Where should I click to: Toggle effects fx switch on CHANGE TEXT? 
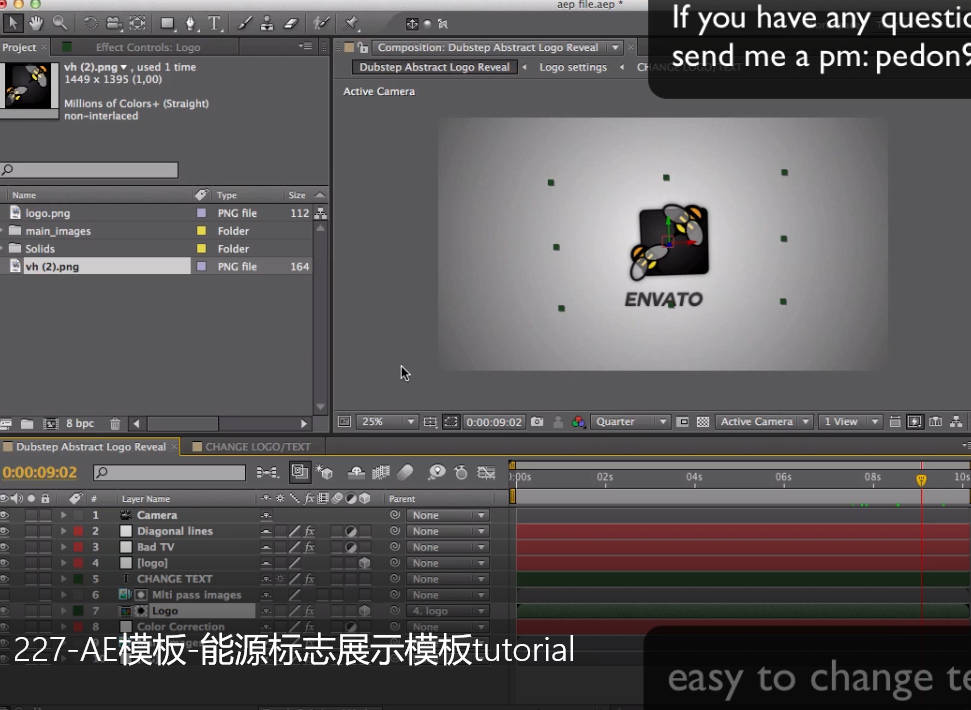tap(310, 579)
